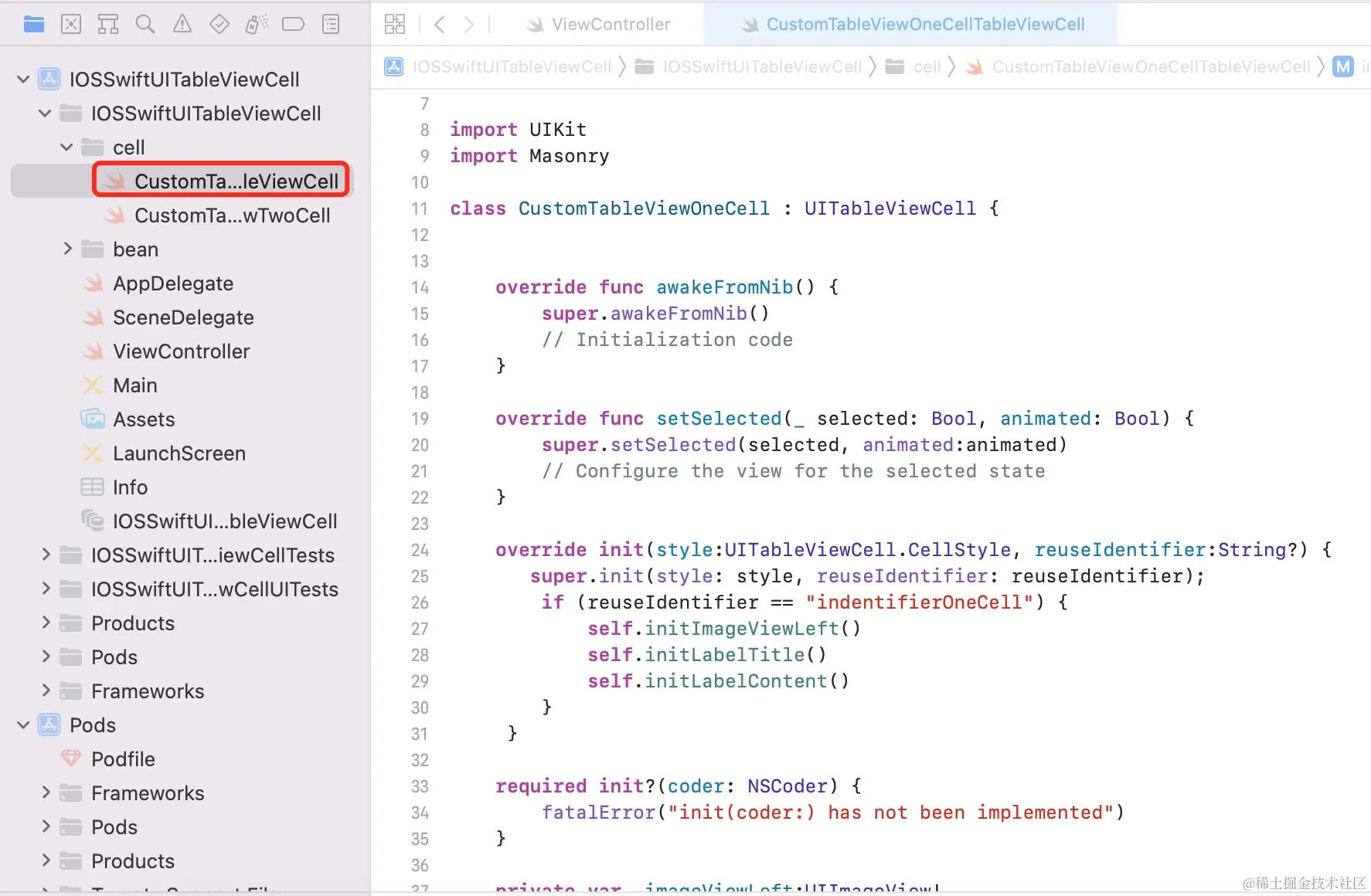Viewport: 1371px width, 896px height.
Task: Open the Issue navigator warning icon
Action: tap(182, 25)
